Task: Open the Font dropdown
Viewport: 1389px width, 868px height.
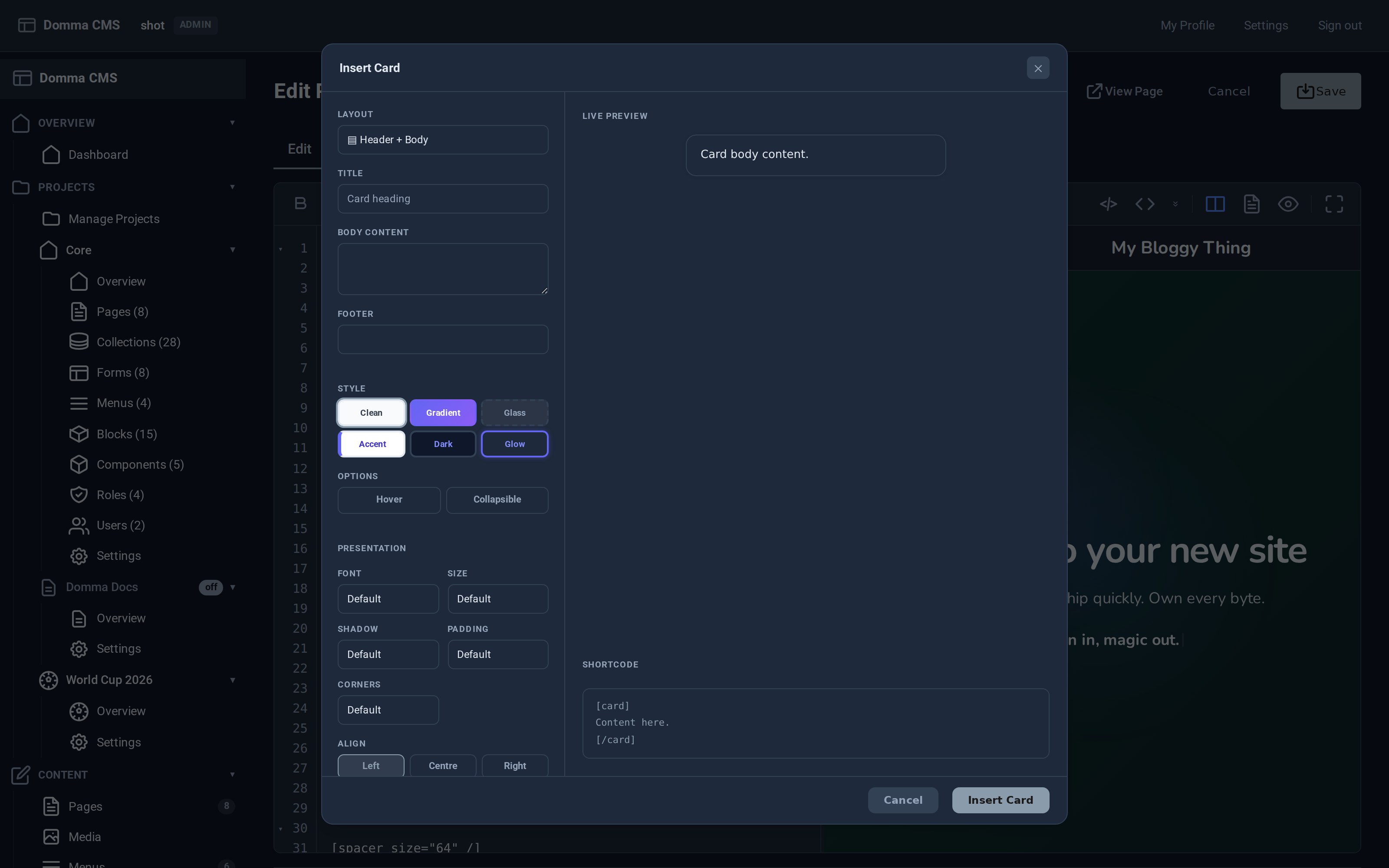Action: 388,599
